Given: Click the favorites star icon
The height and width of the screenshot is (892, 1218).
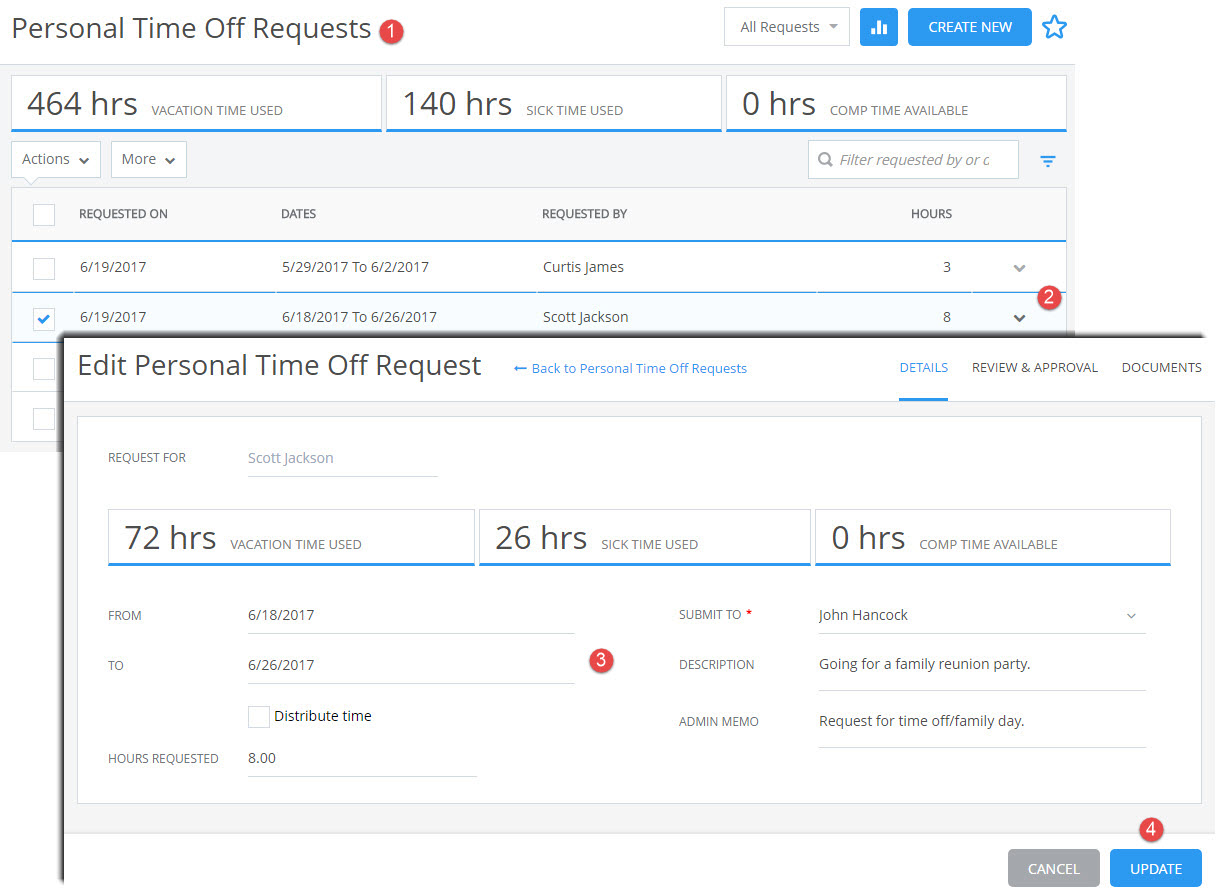Looking at the screenshot, I should [x=1054, y=27].
